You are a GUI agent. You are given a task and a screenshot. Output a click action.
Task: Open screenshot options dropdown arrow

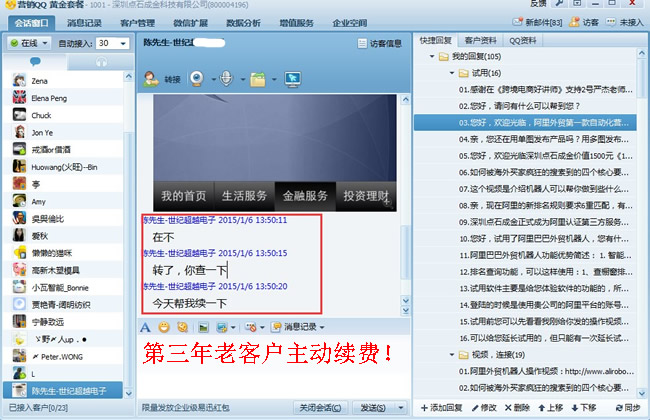[233, 328]
